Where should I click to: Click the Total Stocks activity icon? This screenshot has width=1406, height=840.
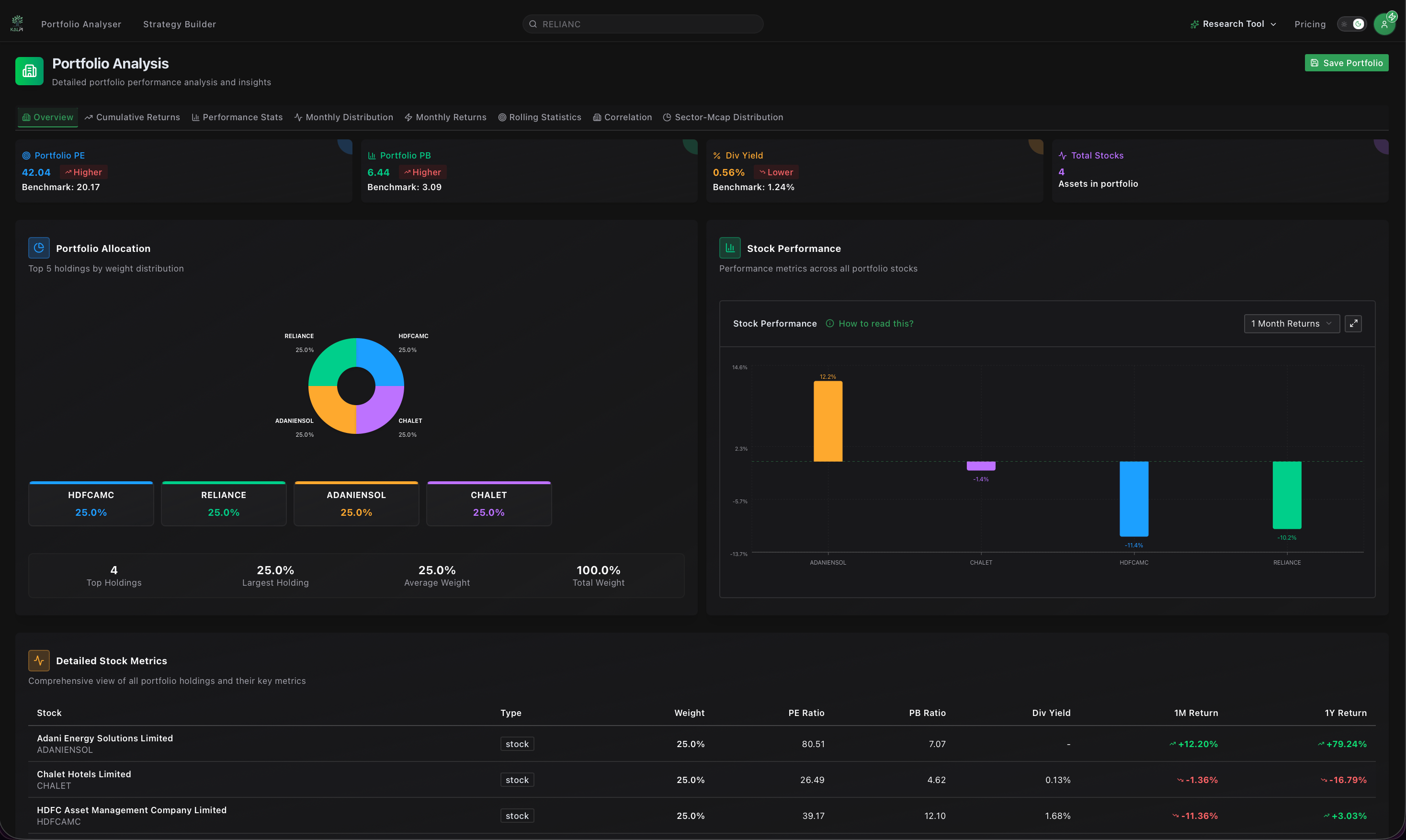point(1063,155)
